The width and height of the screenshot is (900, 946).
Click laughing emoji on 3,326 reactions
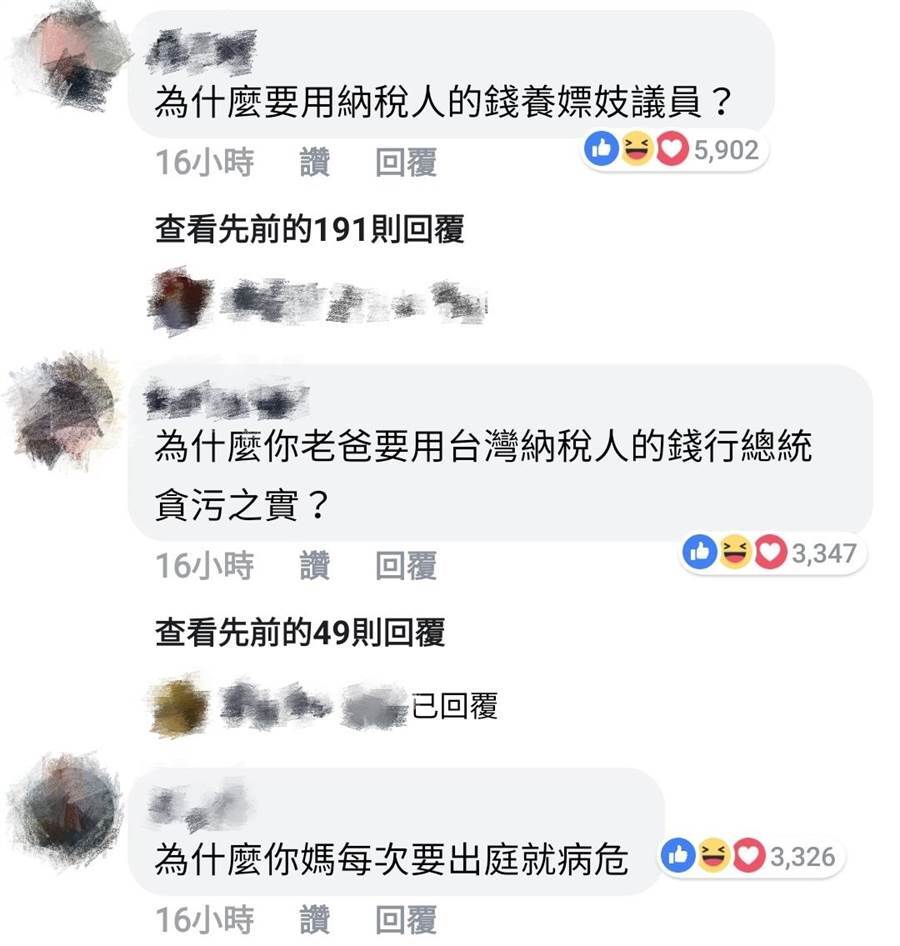coord(714,855)
